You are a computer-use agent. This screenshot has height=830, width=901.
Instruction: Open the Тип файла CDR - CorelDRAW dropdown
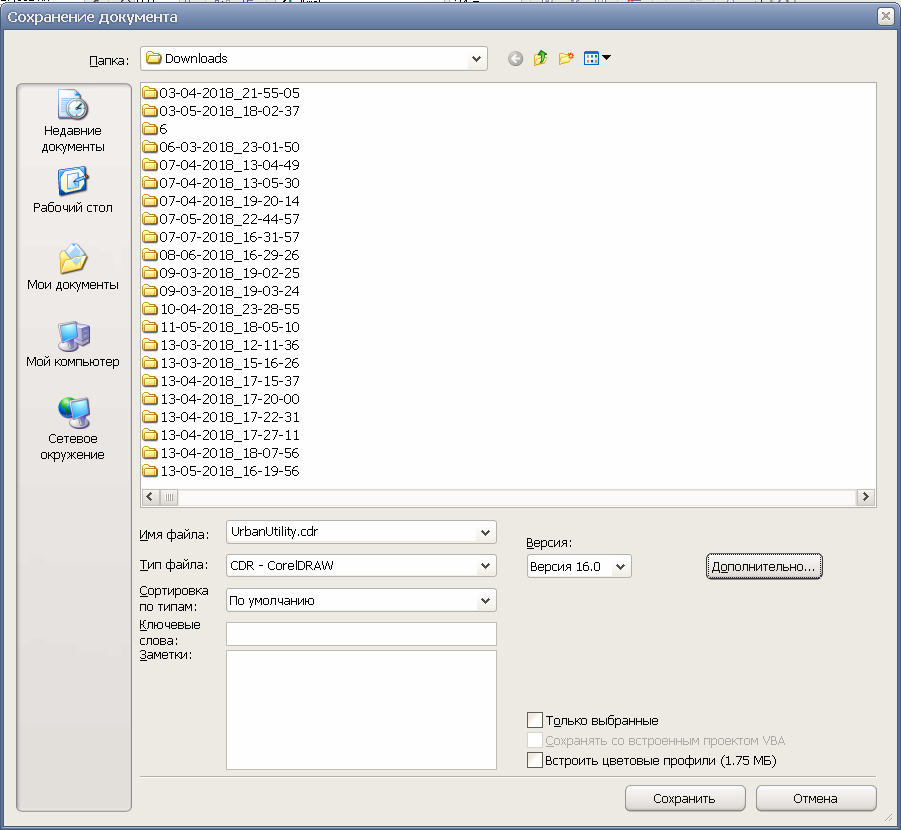[x=486, y=566]
